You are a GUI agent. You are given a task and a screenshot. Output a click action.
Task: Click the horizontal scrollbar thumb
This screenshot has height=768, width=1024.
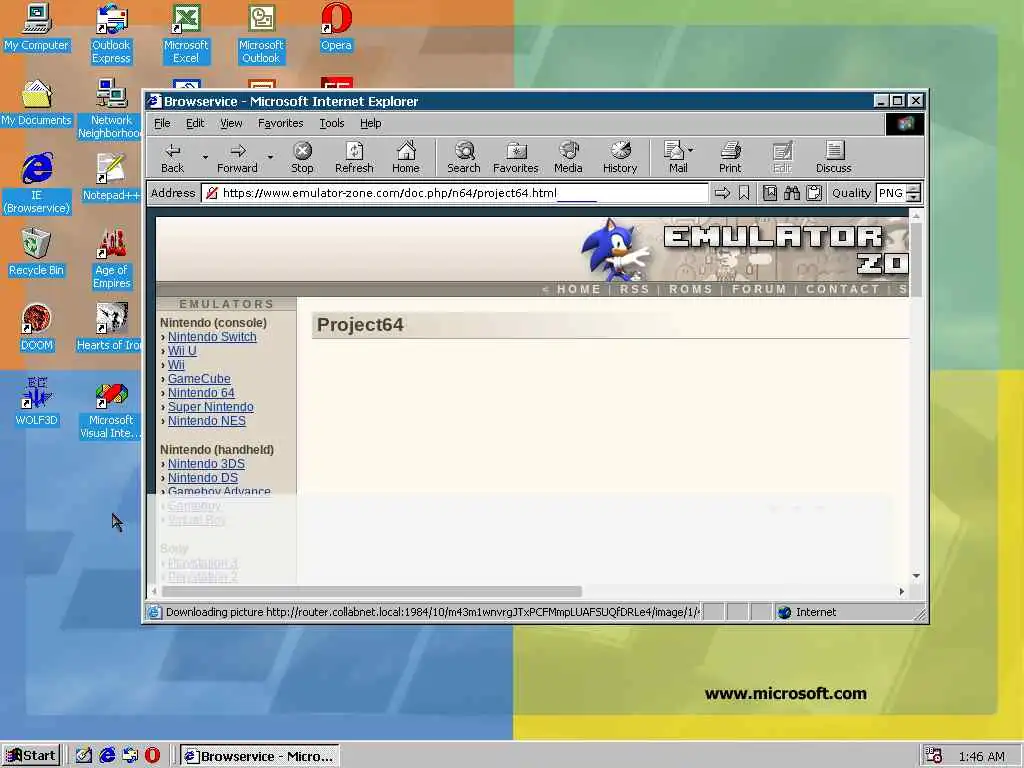[x=372, y=591]
